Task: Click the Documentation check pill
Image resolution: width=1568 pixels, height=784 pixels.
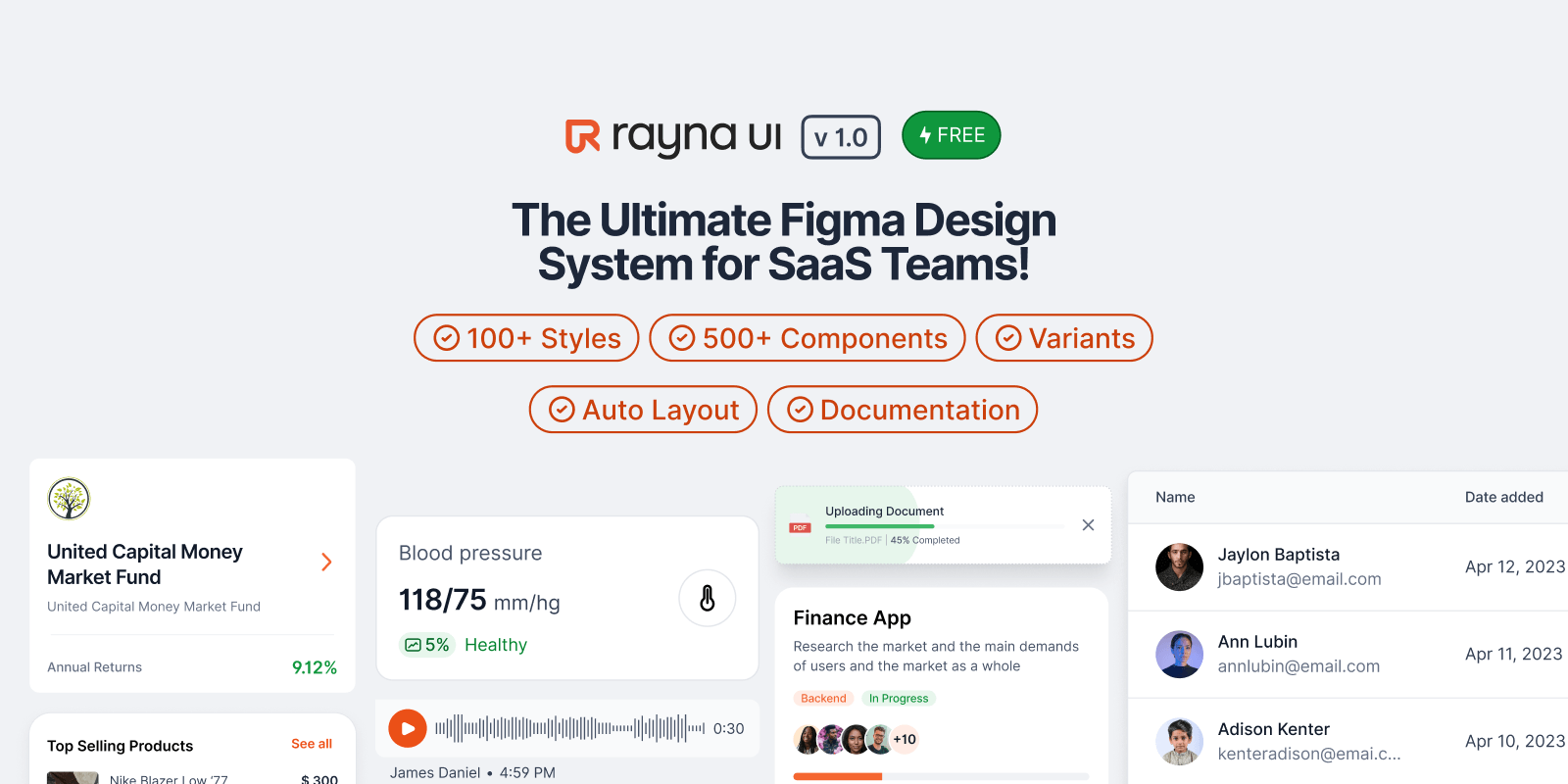Action: tap(902, 410)
